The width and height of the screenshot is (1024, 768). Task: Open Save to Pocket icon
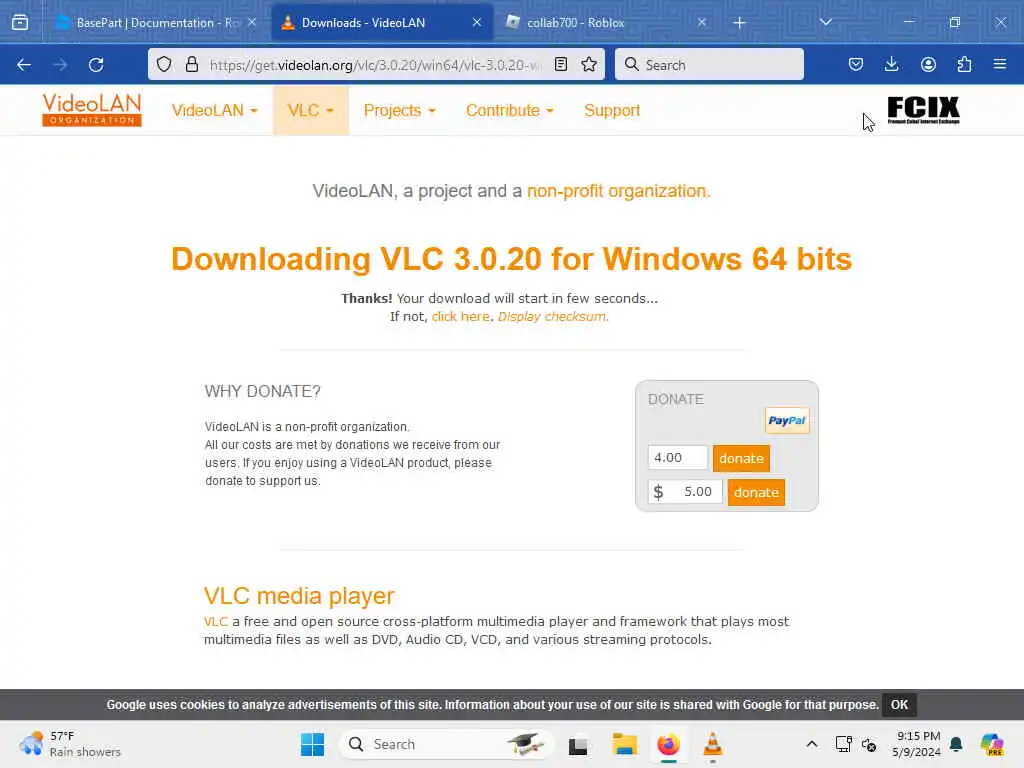point(856,64)
